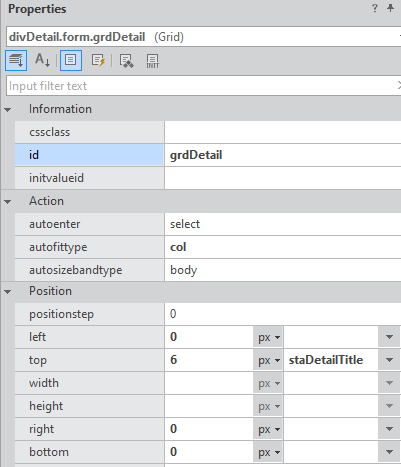This screenshot has height=467, width=401.
Task: Select the autoenter property name
Action: coord(89,224)
